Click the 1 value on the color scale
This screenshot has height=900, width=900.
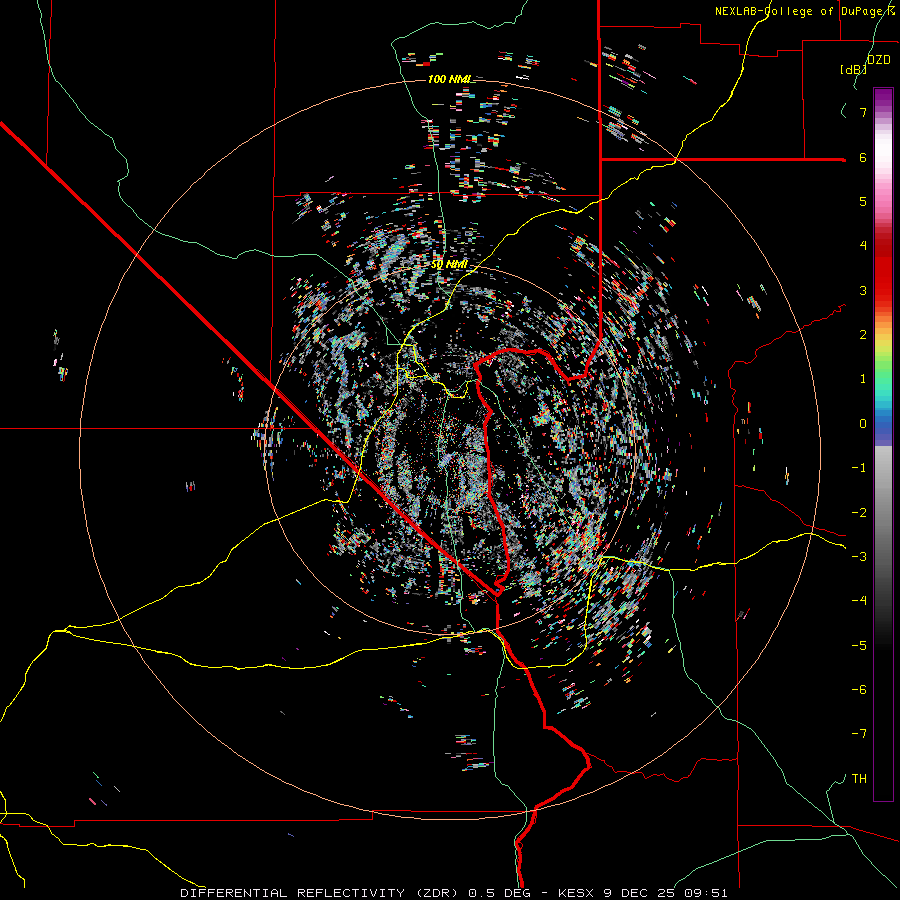(863, 379)
